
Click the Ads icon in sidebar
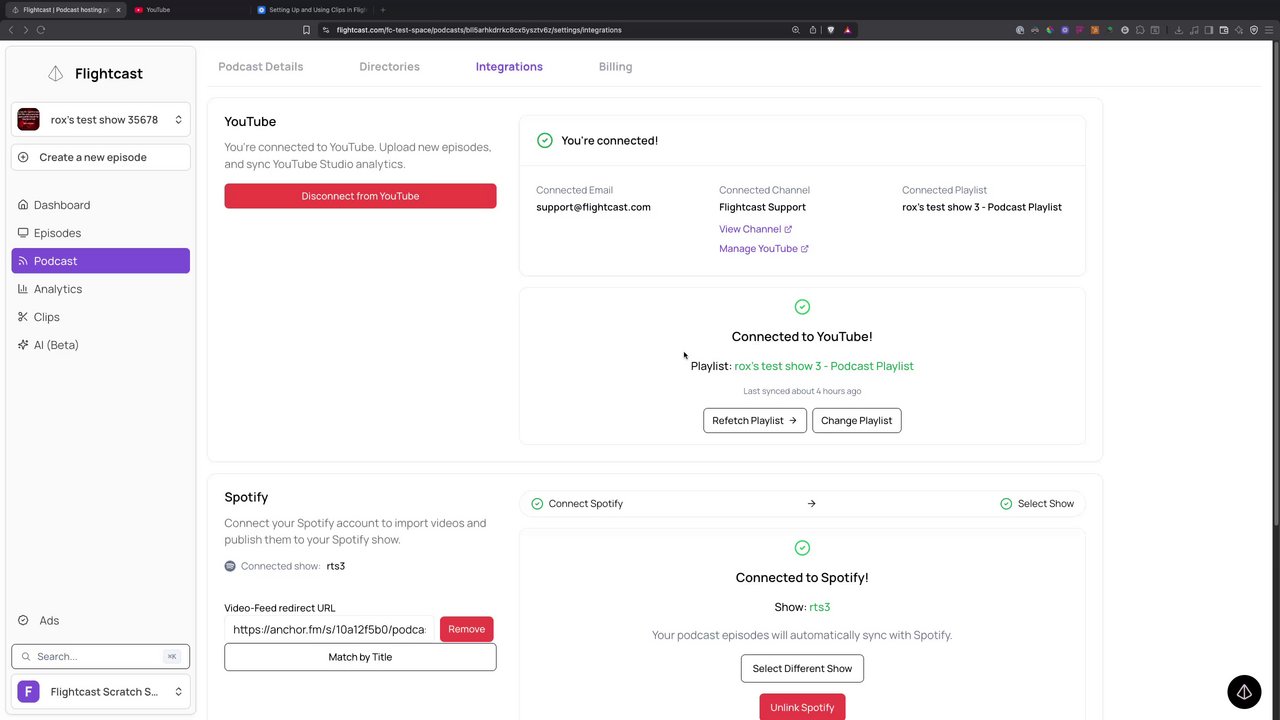[23, 620]
